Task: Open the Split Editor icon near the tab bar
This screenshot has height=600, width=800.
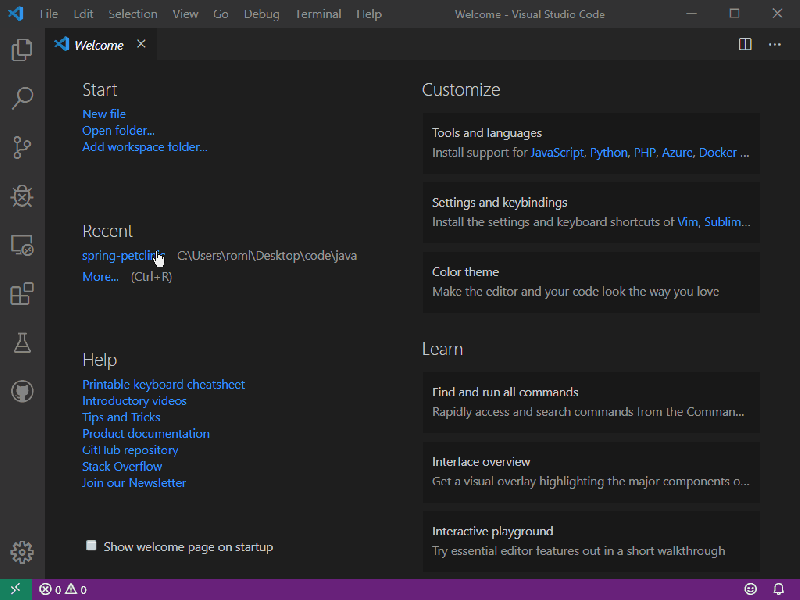Action: (745, 44)
